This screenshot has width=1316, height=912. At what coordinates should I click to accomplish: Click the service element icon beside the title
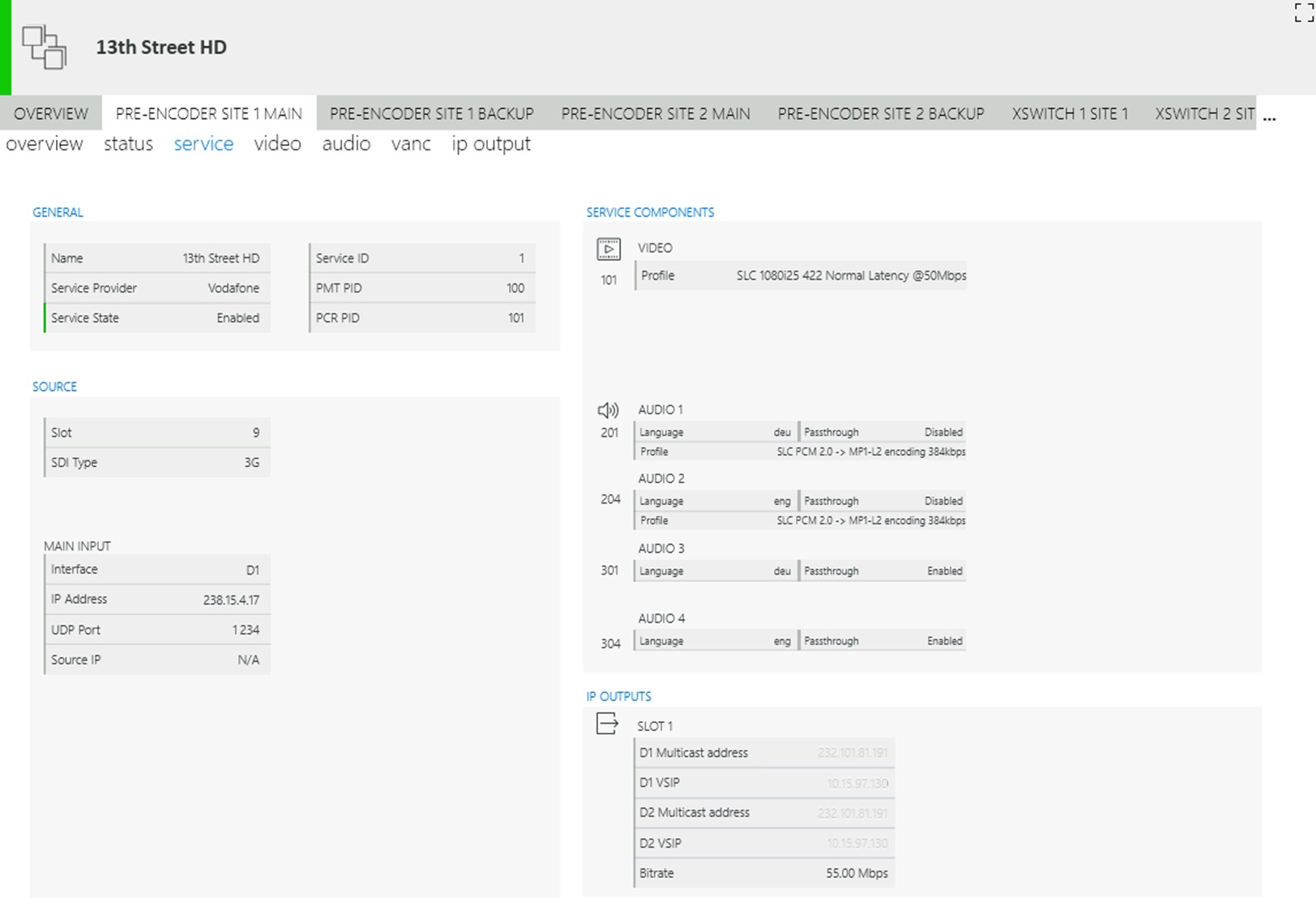tap(45, 48)
